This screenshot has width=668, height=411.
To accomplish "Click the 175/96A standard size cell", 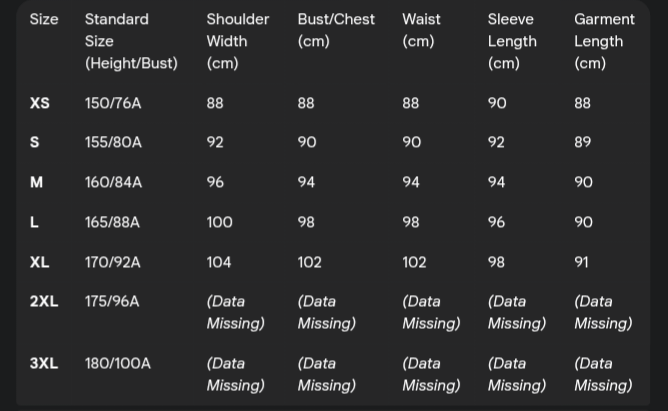I will [113, 301].
